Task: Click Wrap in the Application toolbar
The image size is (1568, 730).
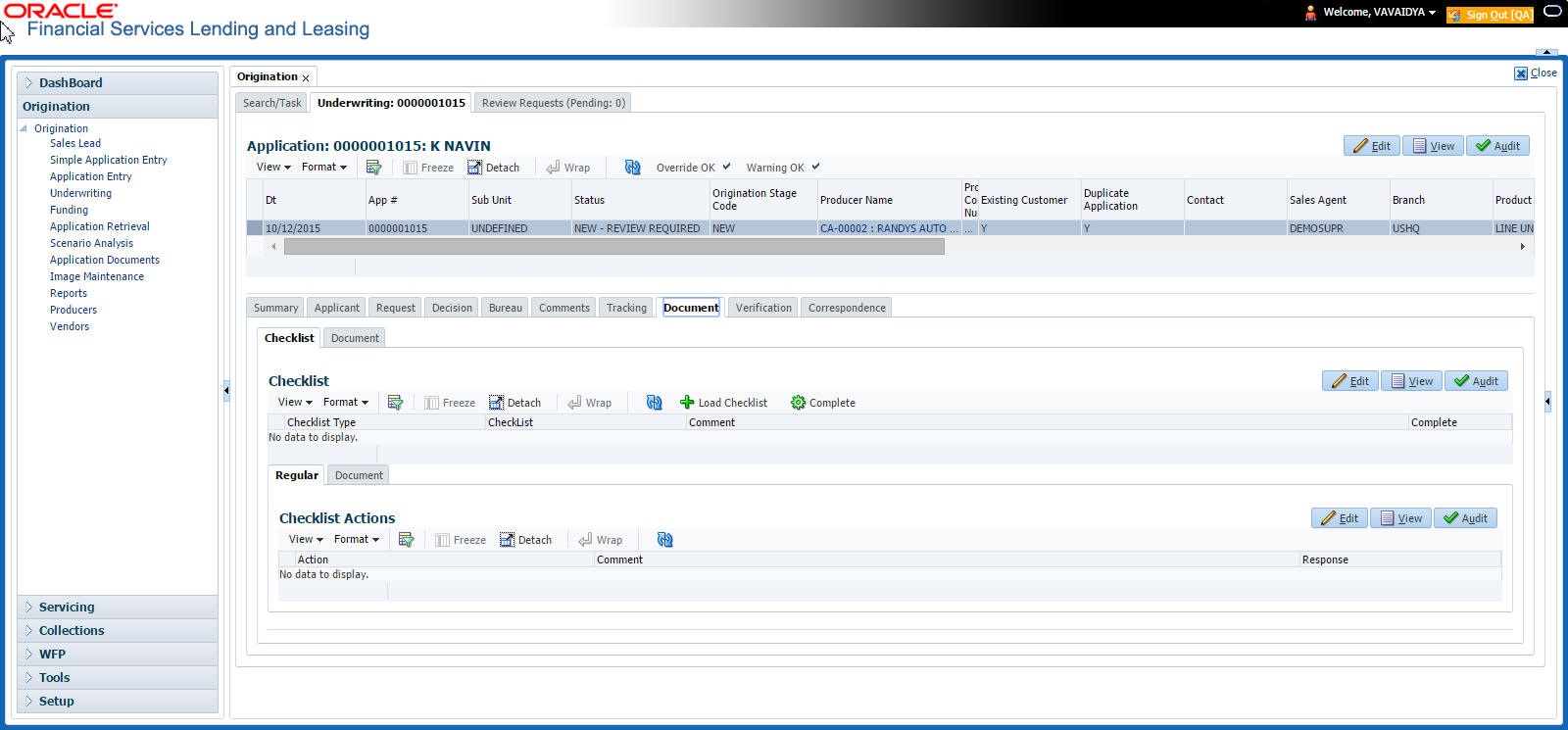Action: [x=568, y=168]
